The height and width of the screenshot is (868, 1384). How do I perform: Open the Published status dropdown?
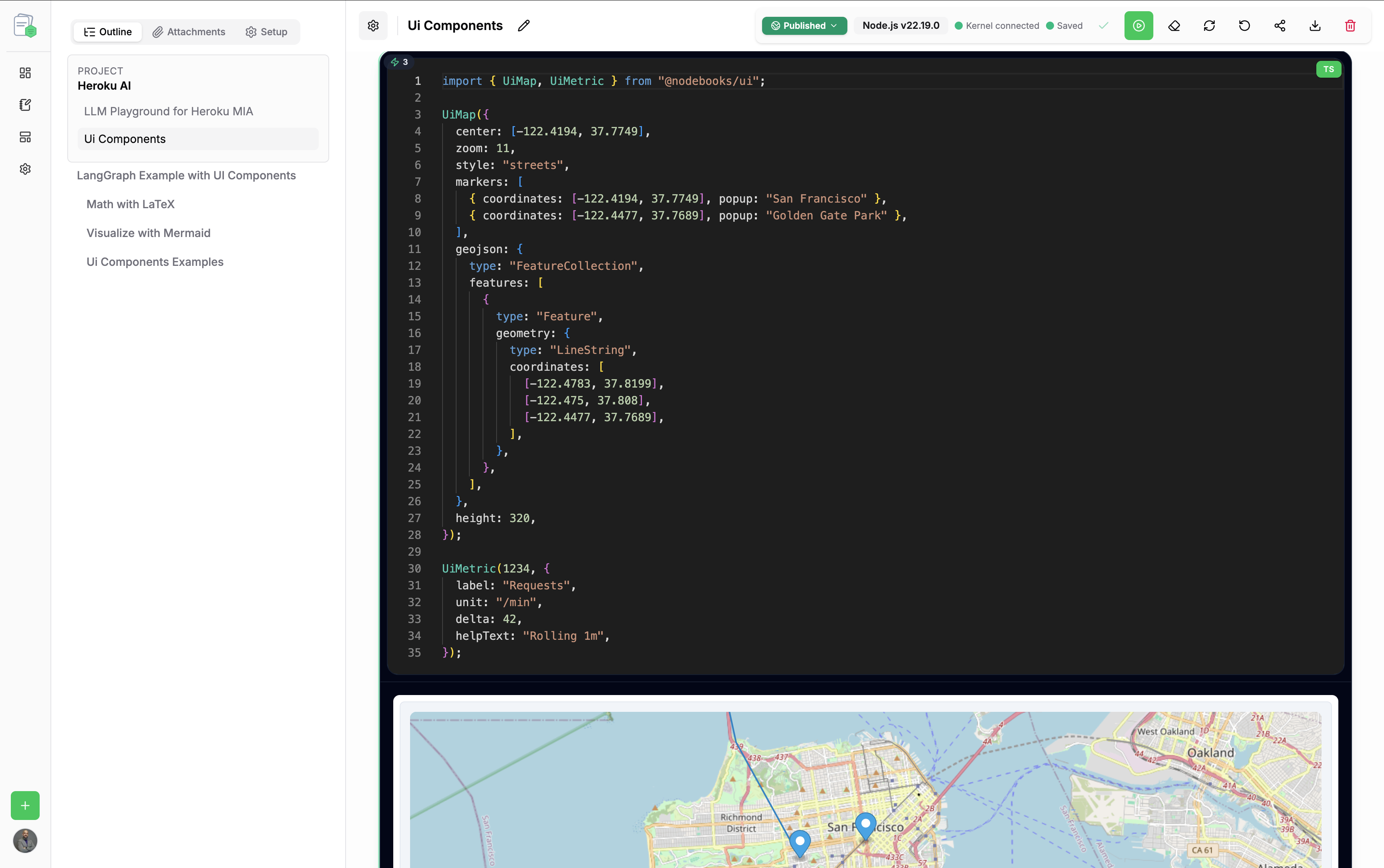[804, 25]
